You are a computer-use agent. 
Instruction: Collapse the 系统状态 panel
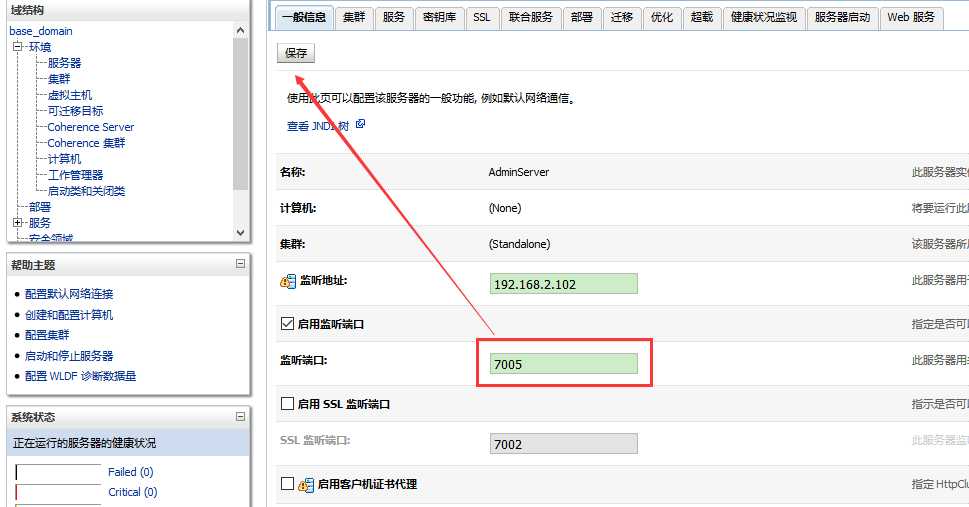coord(240,417)
